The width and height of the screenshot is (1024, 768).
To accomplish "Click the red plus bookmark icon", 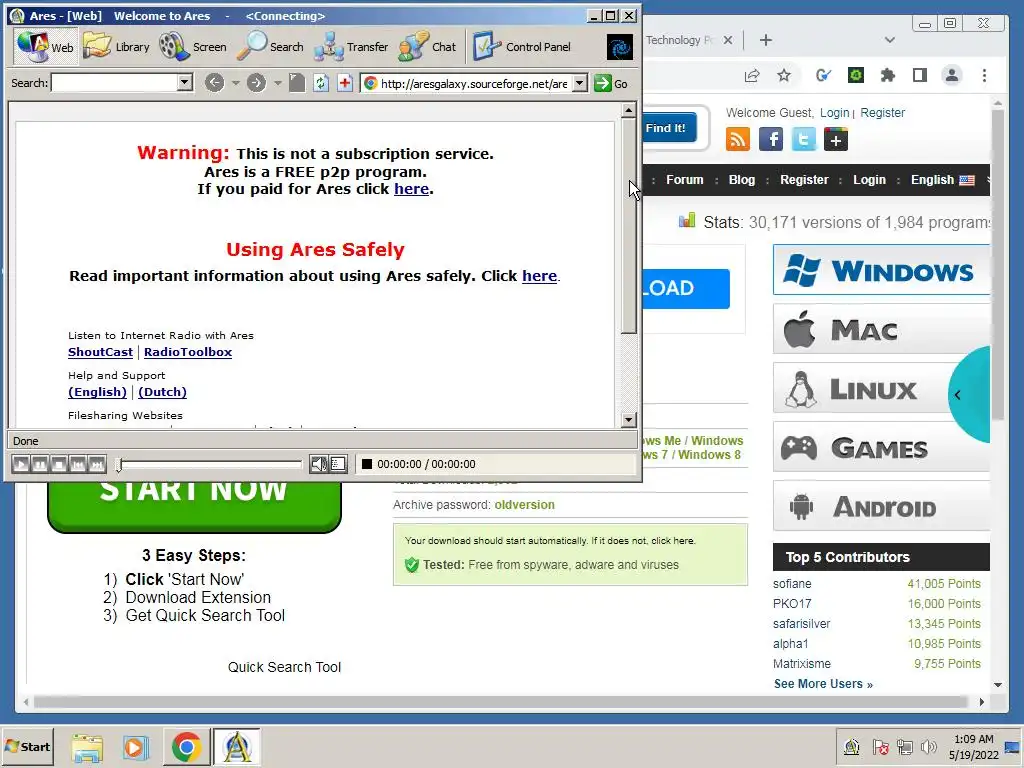I will (345, 83).
